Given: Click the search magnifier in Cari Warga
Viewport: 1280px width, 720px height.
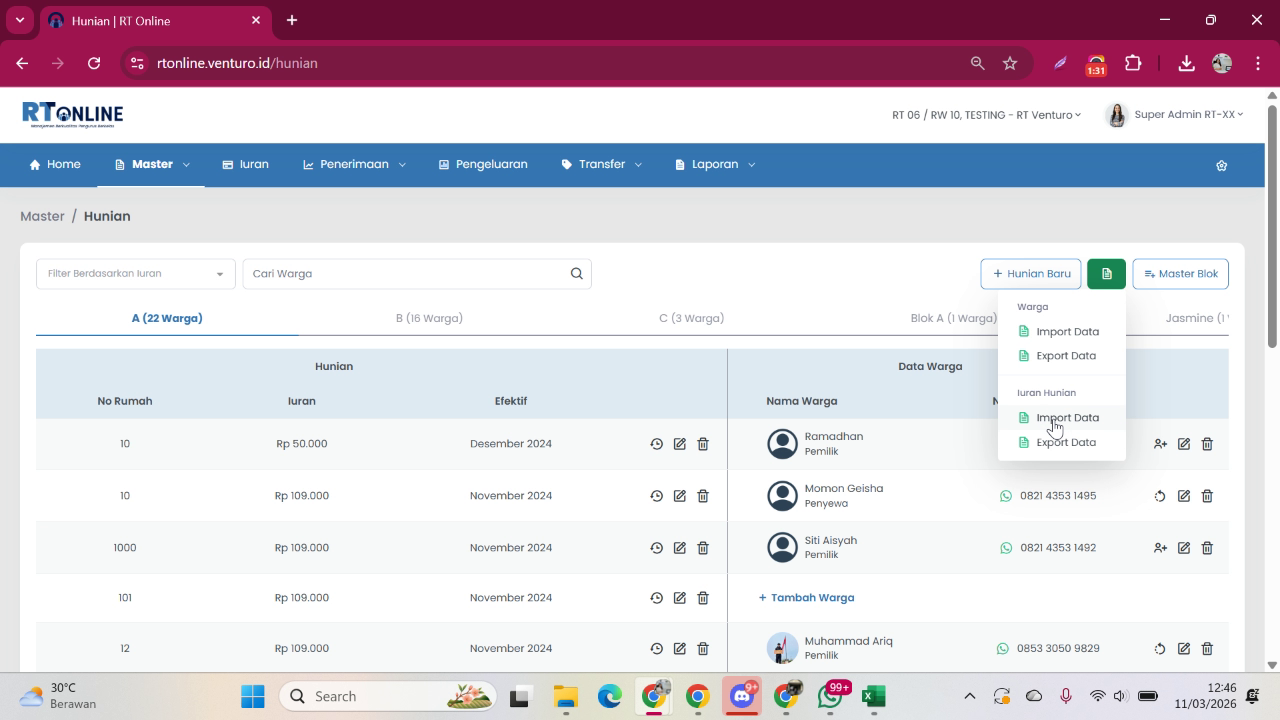Looking at the screenshot, I should [577, 274].
